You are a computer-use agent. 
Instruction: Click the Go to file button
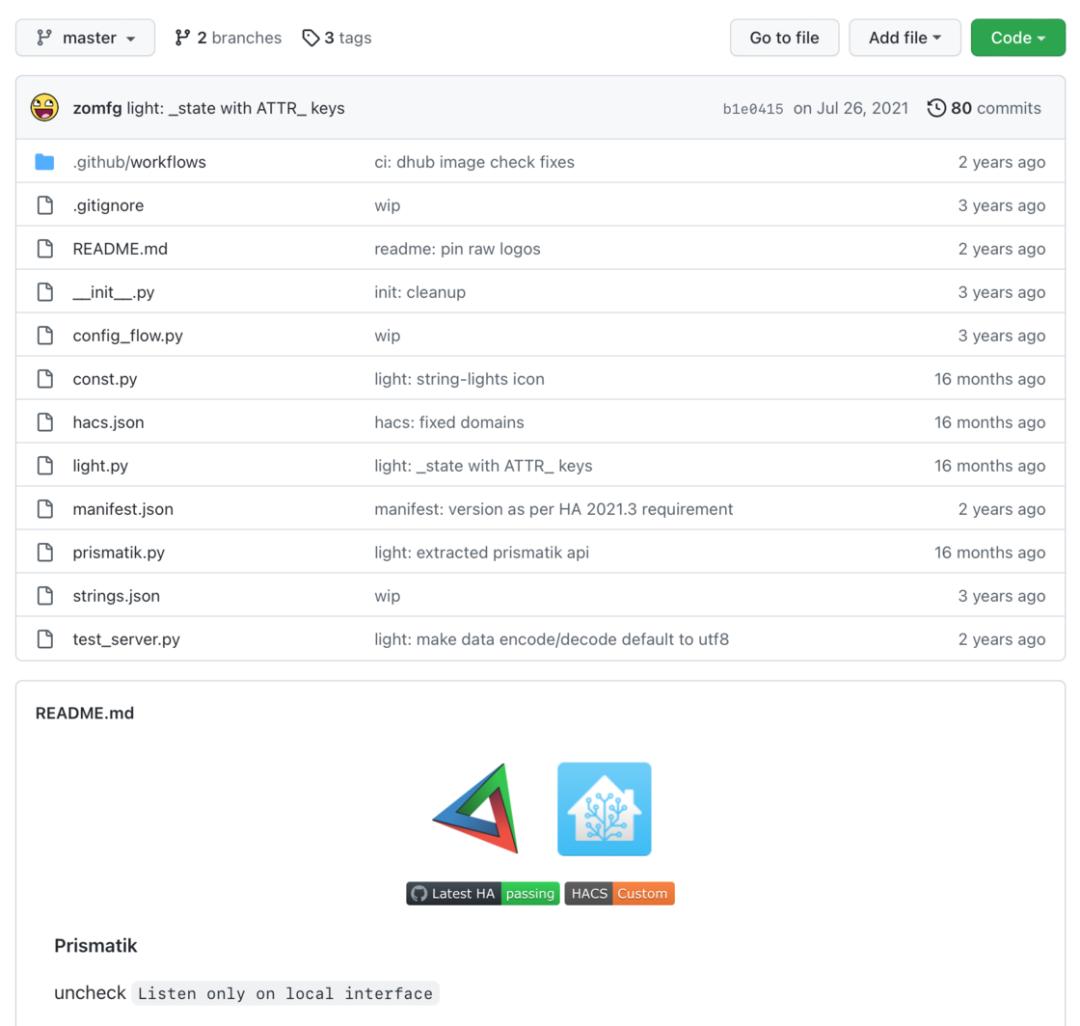click(785, 38)
